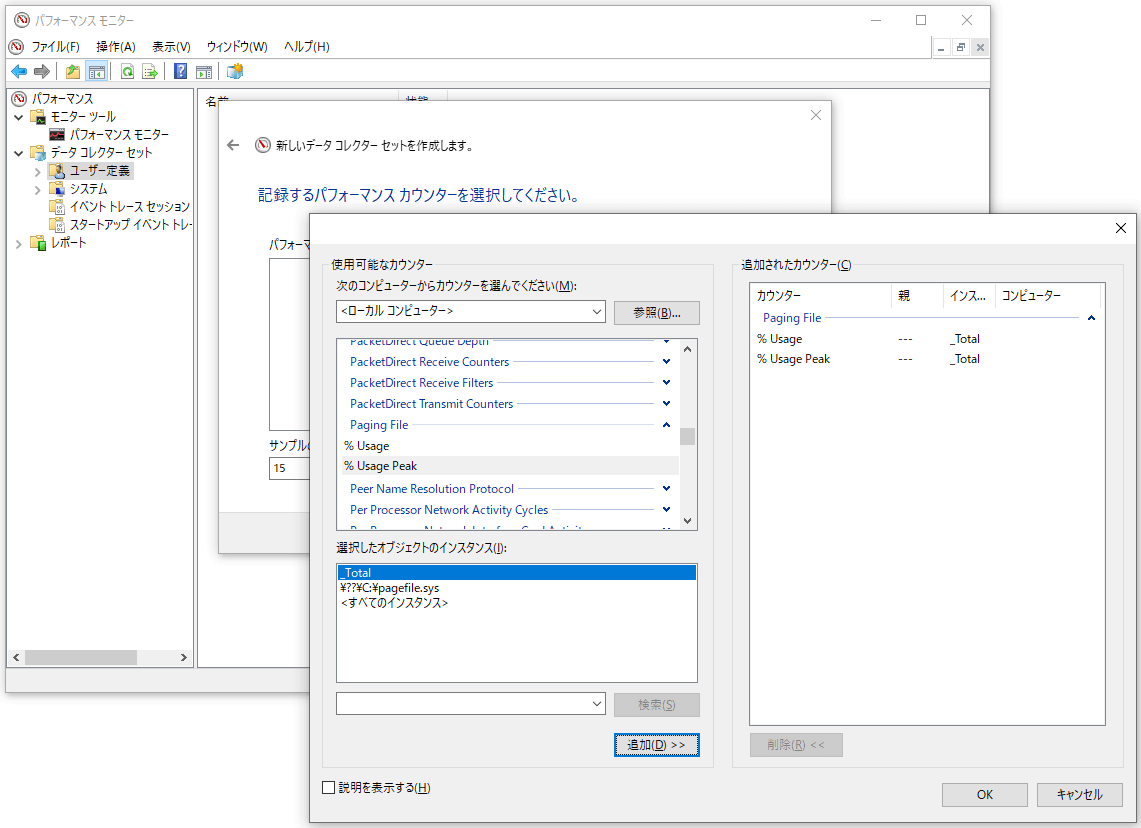Click the New Data Collector Set icon
The width and height of the screenshot is (1141, 828).
coord(235,71)
